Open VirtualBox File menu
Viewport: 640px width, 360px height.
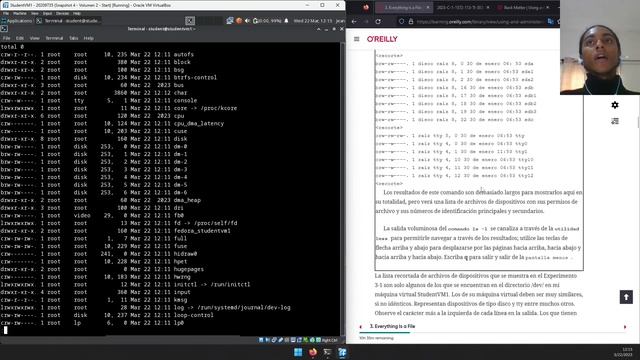pyautogui.click(x=6, y=13)
